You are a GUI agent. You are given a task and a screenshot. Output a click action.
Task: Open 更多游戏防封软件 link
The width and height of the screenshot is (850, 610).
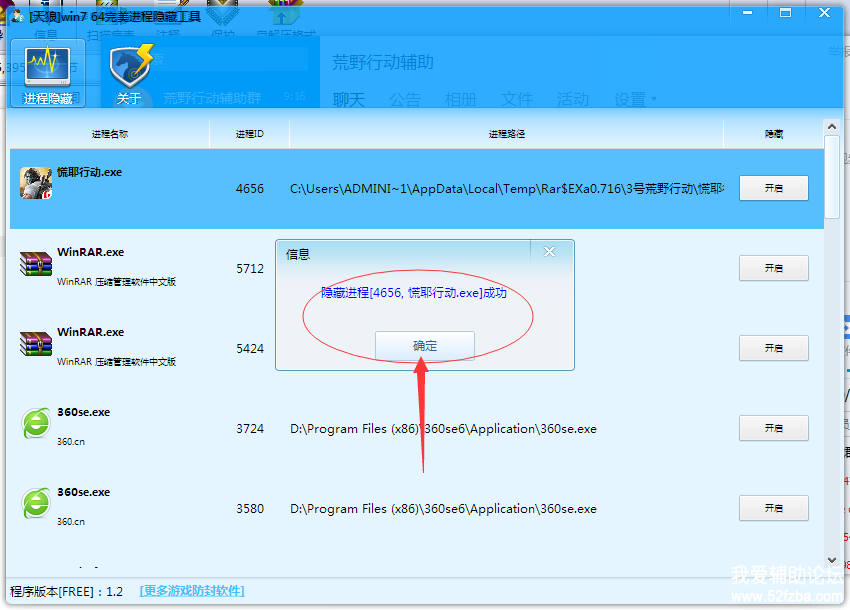192,590
